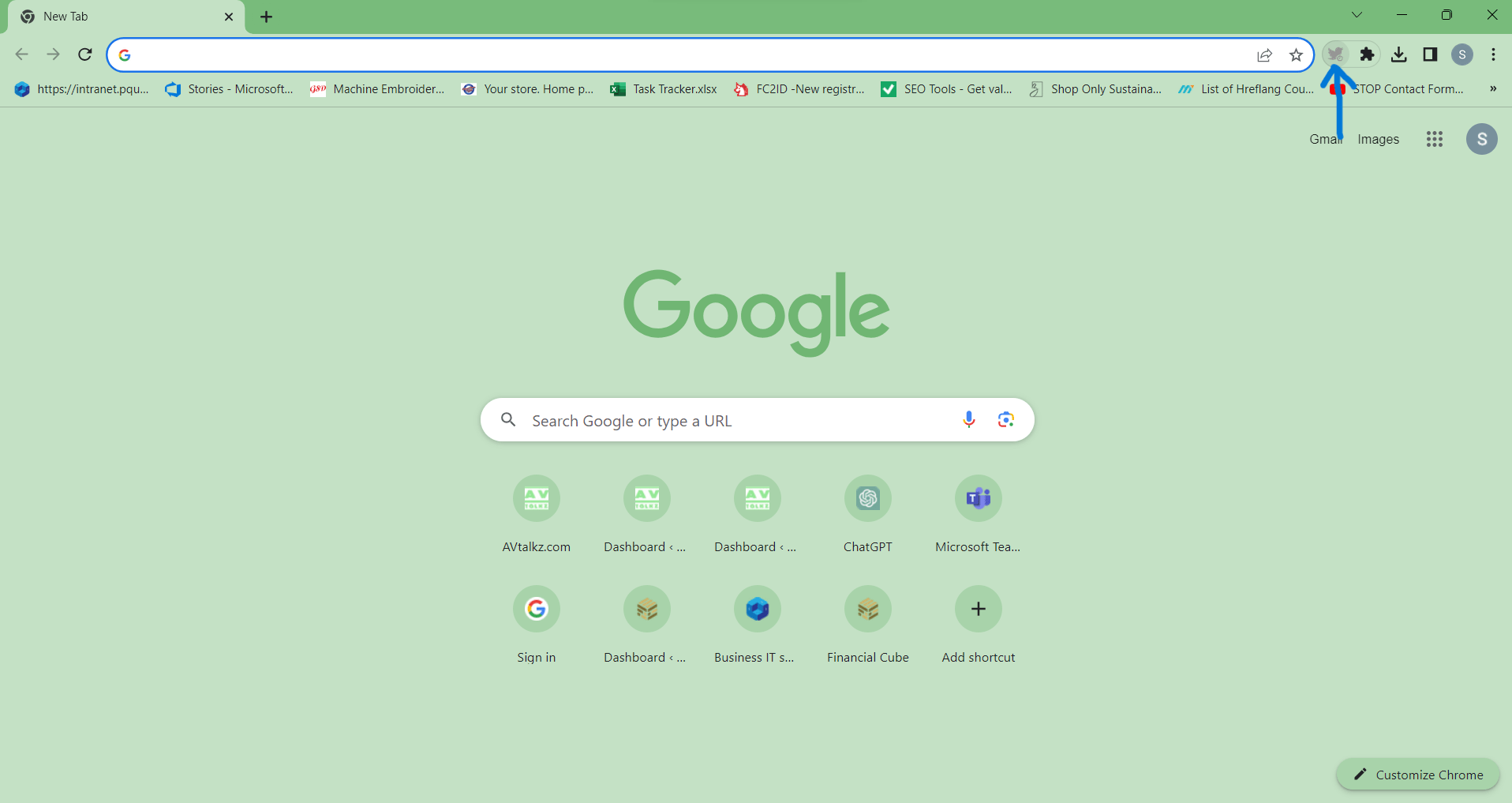Viewport: 1512px width, 803px height.
Task: Focus the Search Google or type URL box
Action: coord(734,421)
